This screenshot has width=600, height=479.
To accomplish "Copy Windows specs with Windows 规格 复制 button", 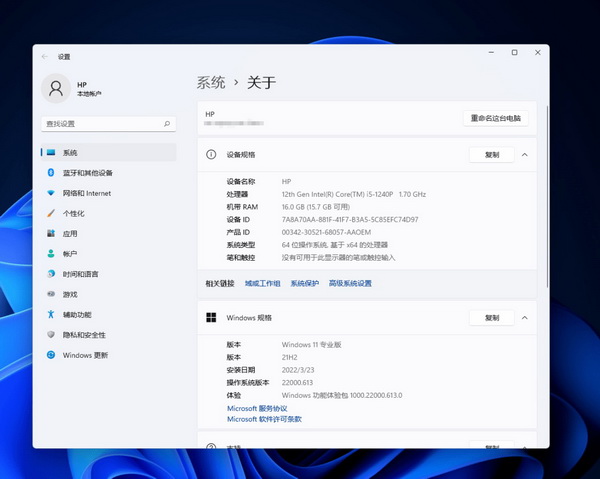I will pos(492,318).
